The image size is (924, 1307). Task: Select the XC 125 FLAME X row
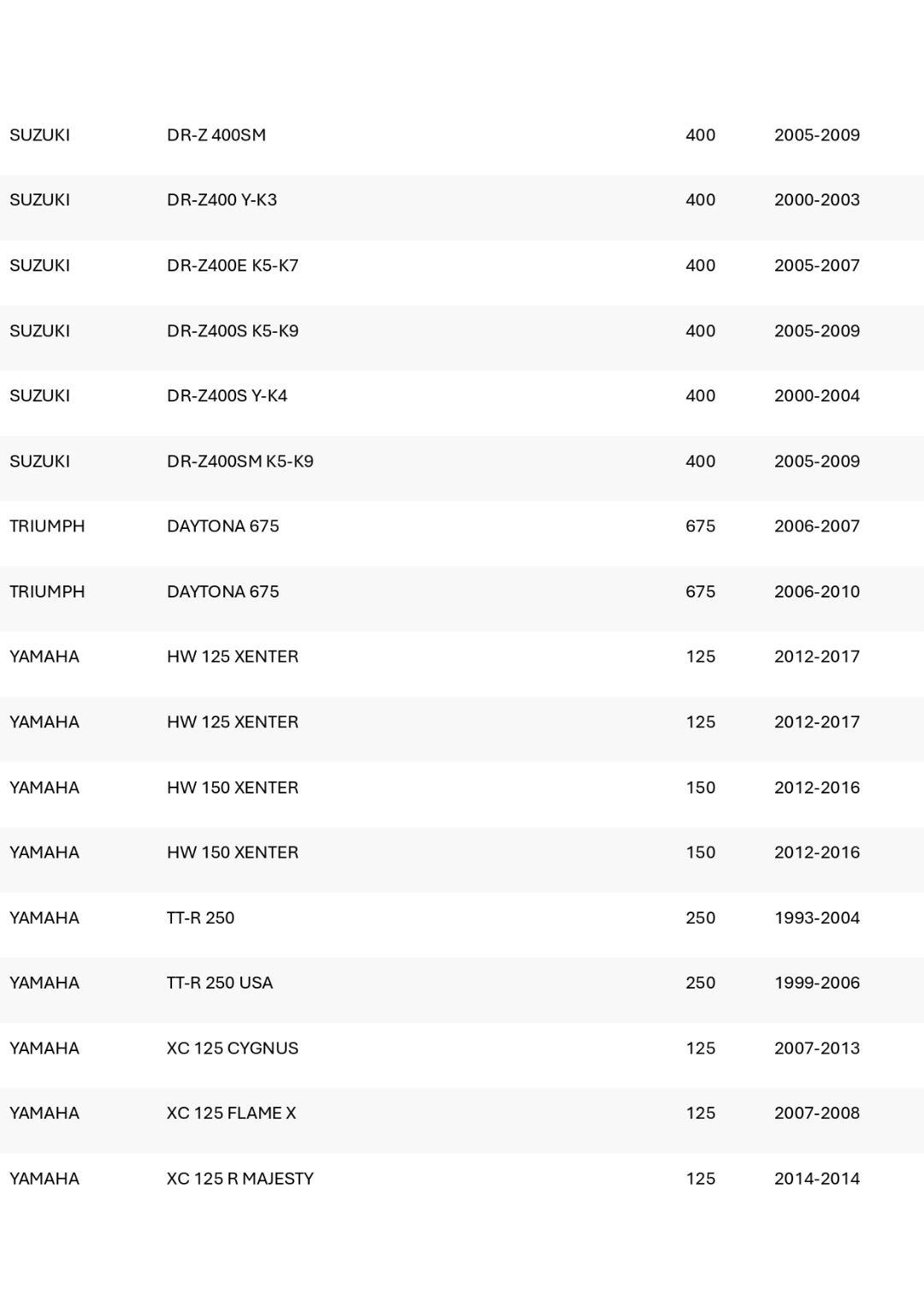462,1113
